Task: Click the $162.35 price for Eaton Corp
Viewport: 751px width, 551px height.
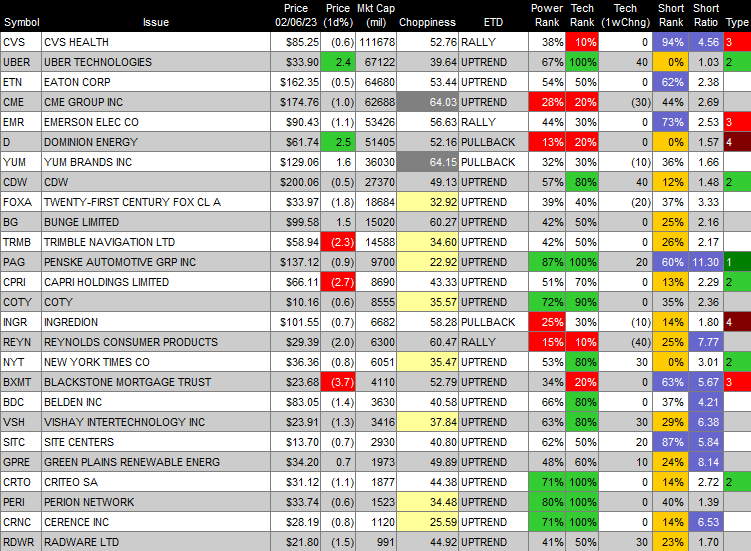Action: 296,82
